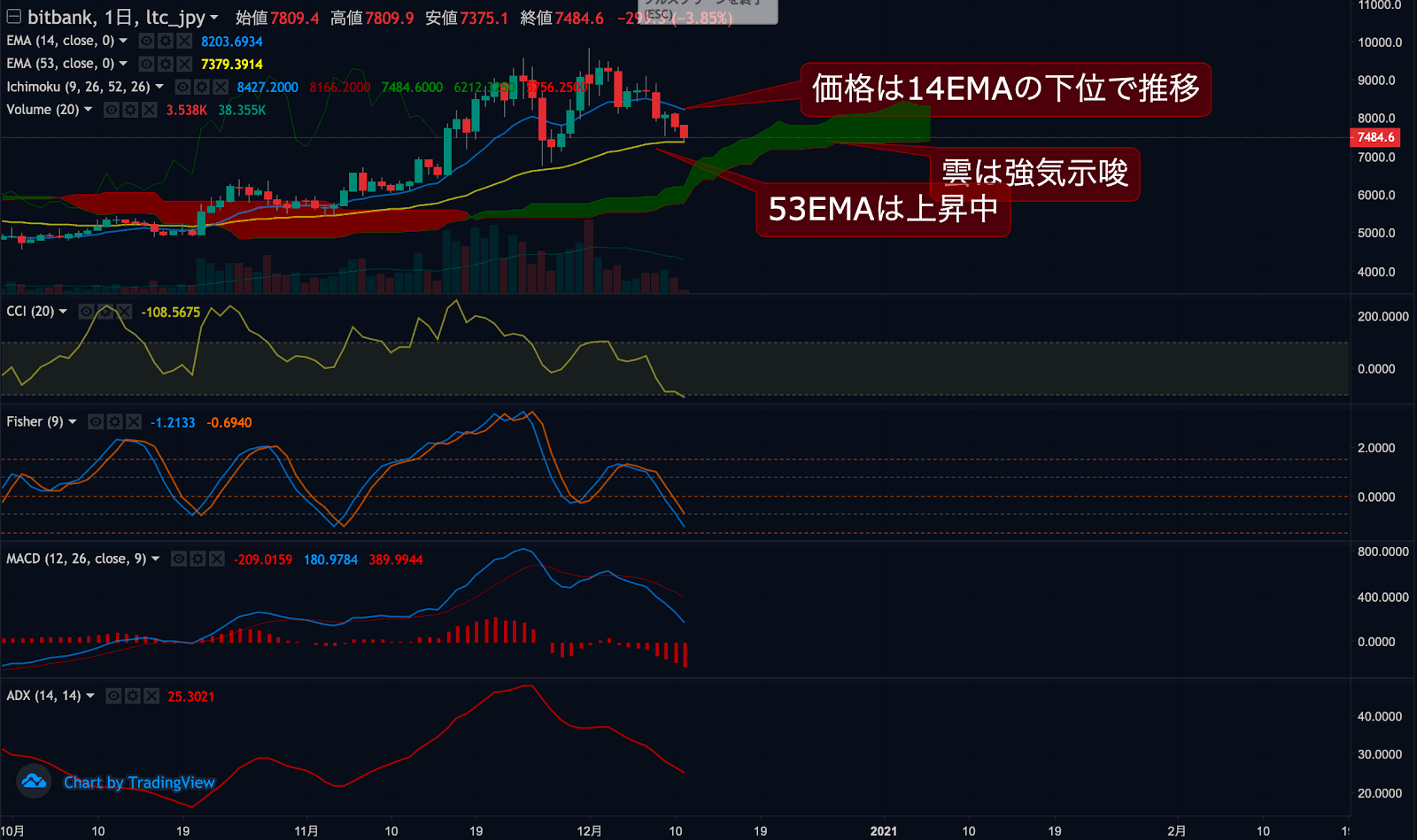Image resolution: width=1417 pixels, height=840 pixels.
Task: Delete the Fisher indicator using its X icon
Action: (134, 422)
